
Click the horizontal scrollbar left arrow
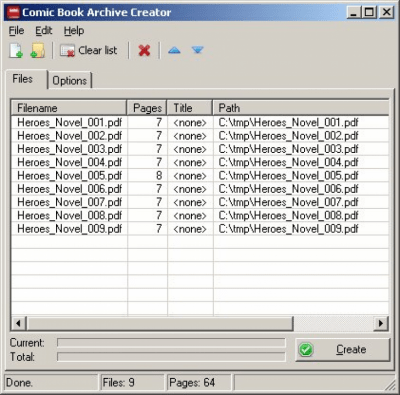click(x=19, y=323)
